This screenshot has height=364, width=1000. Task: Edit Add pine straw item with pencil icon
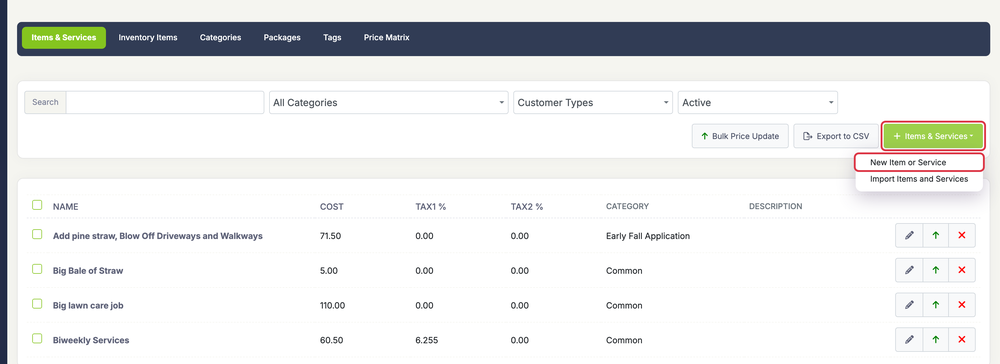[909, 236]
